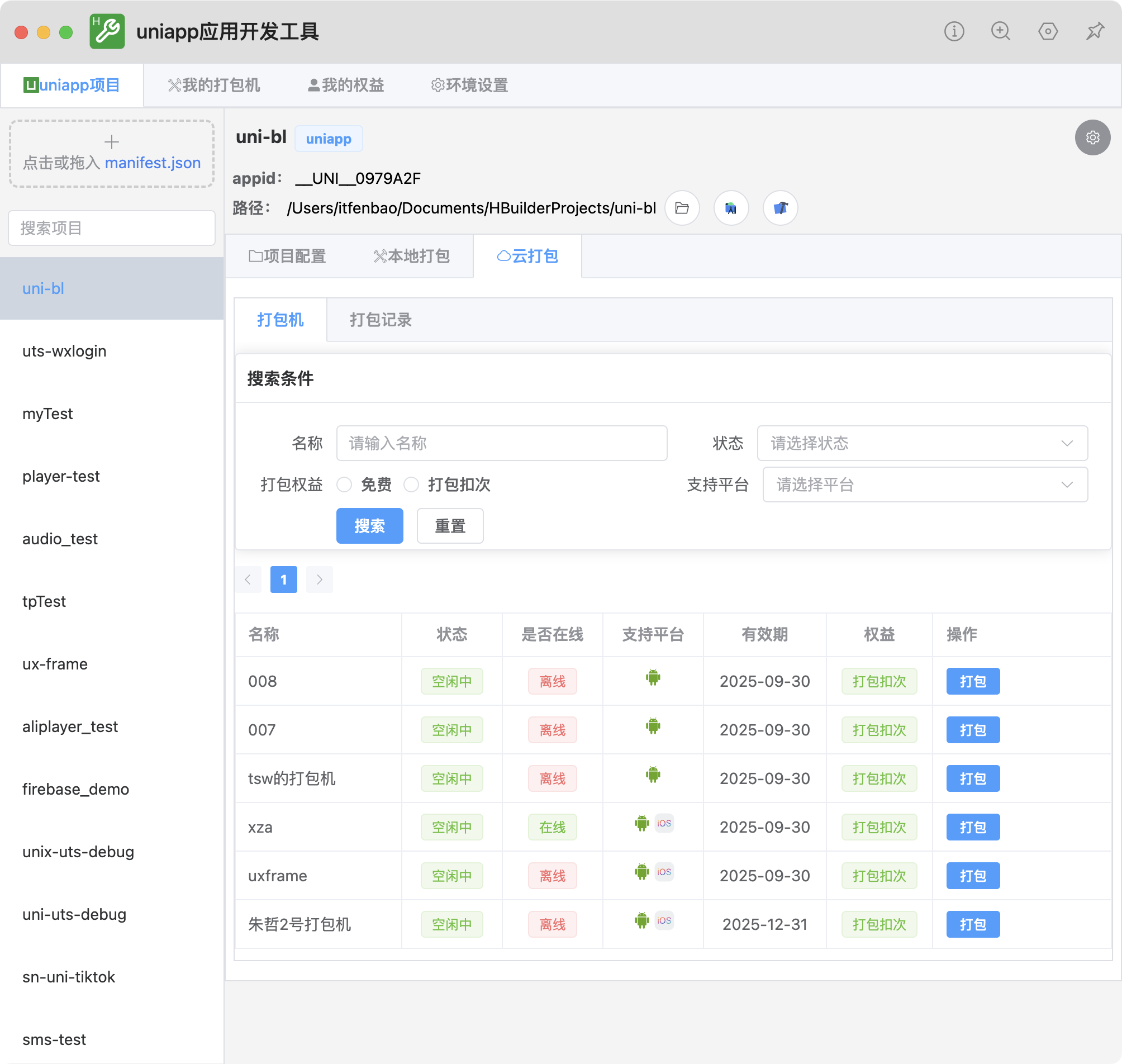Click 打包 button for xza
The image size is (1122, 1064).
pos(973,828)
